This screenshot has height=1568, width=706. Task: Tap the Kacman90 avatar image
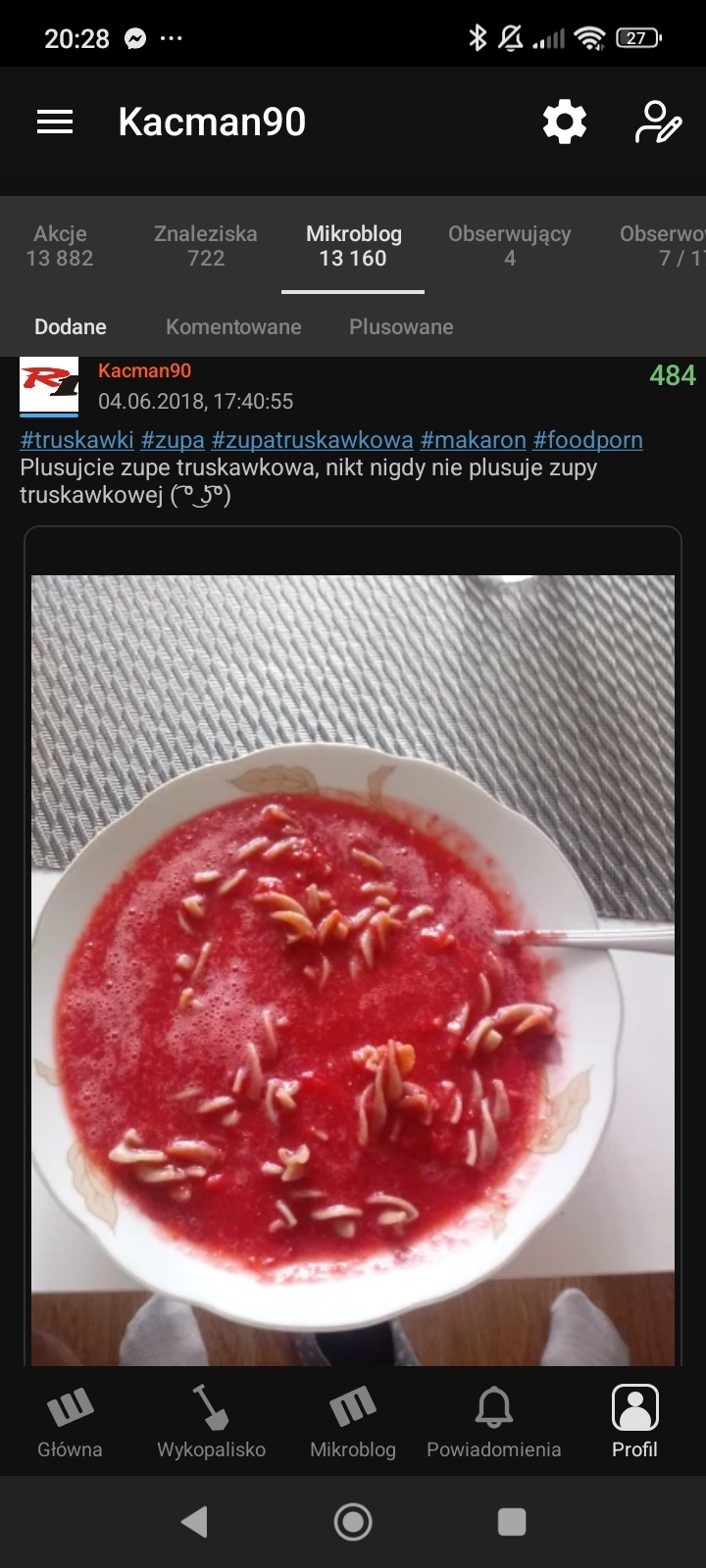[x=49, y=386]
